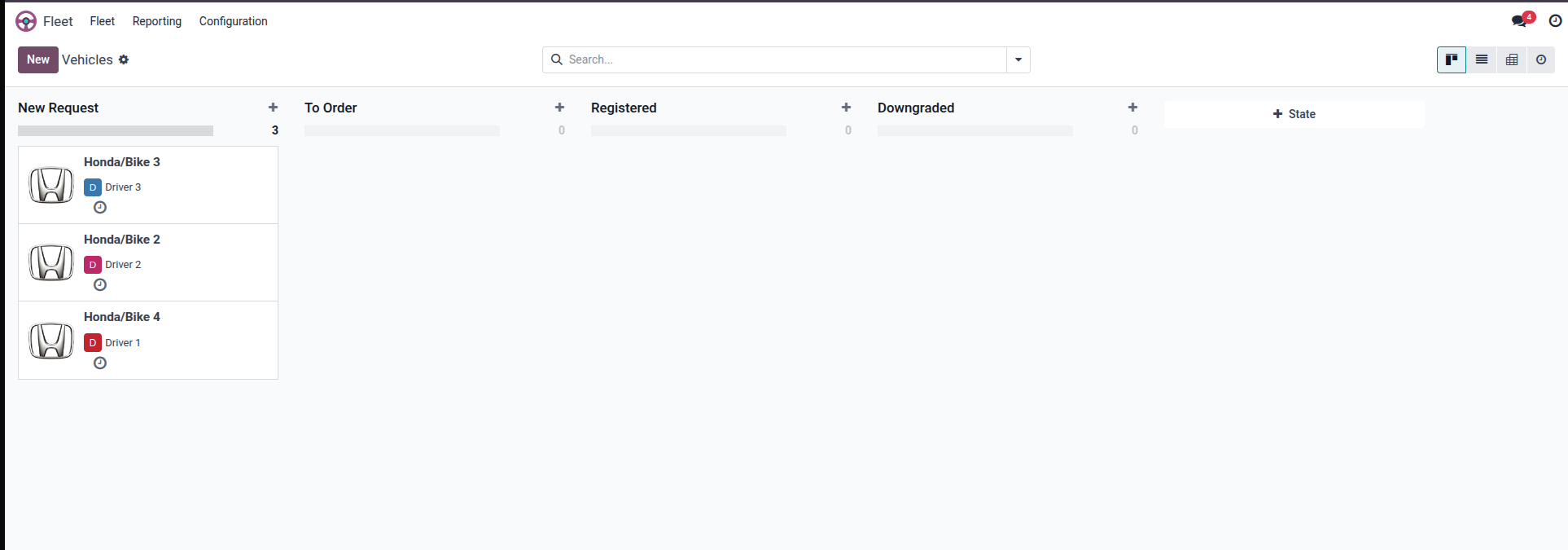Open the Honda/Bike 3 card title
This screenshot has height=550, width=1568.
point(122,162)
